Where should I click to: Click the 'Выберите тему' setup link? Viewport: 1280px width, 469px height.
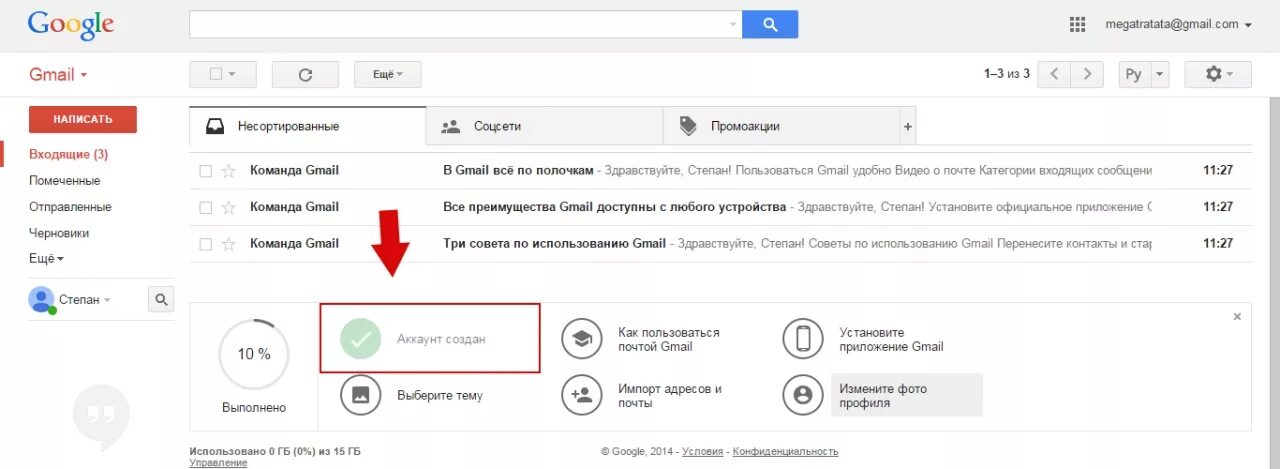point(440,396)
